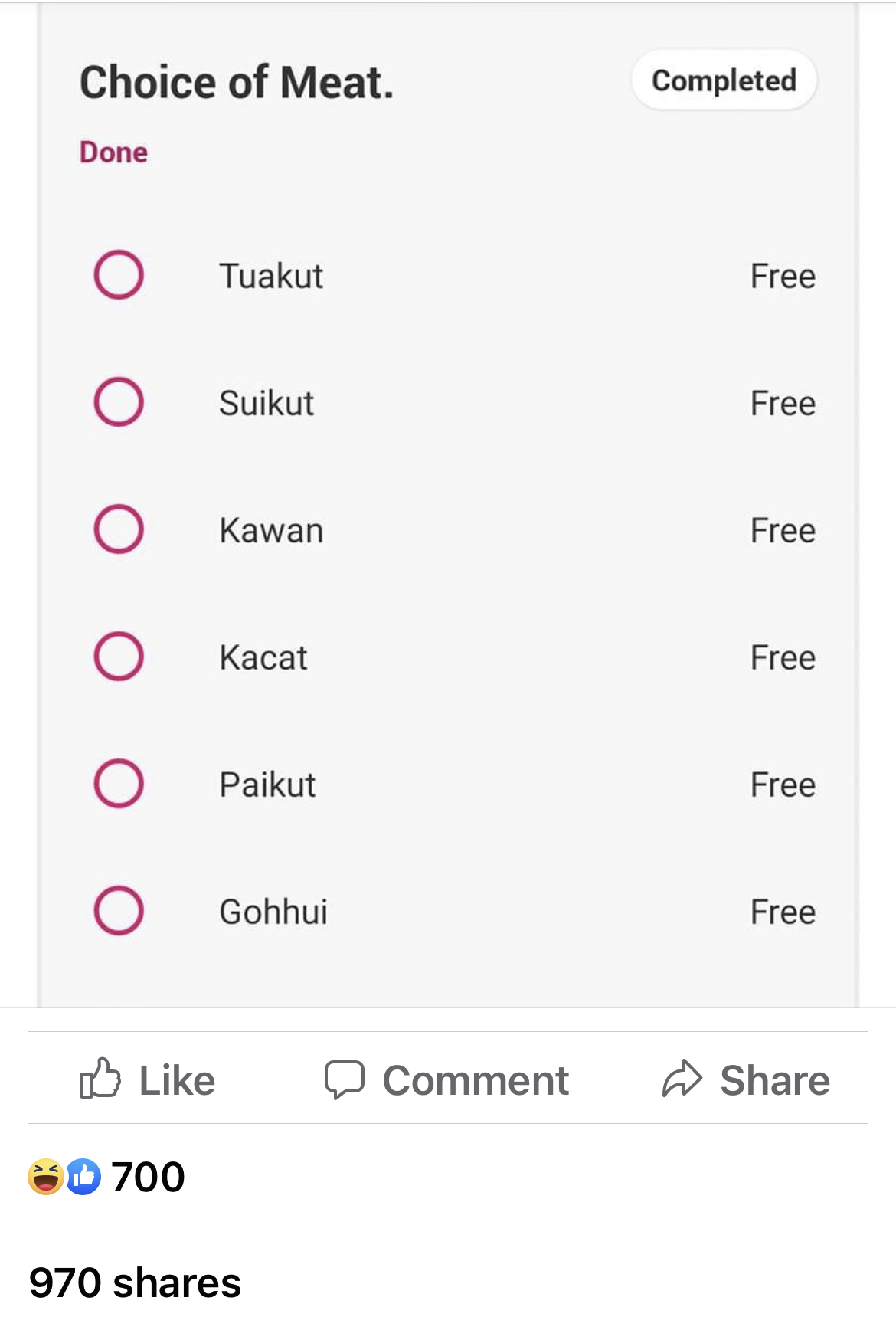Select the Tuakut radio button
Screen dimensions: 896x1343
[119, 274]
